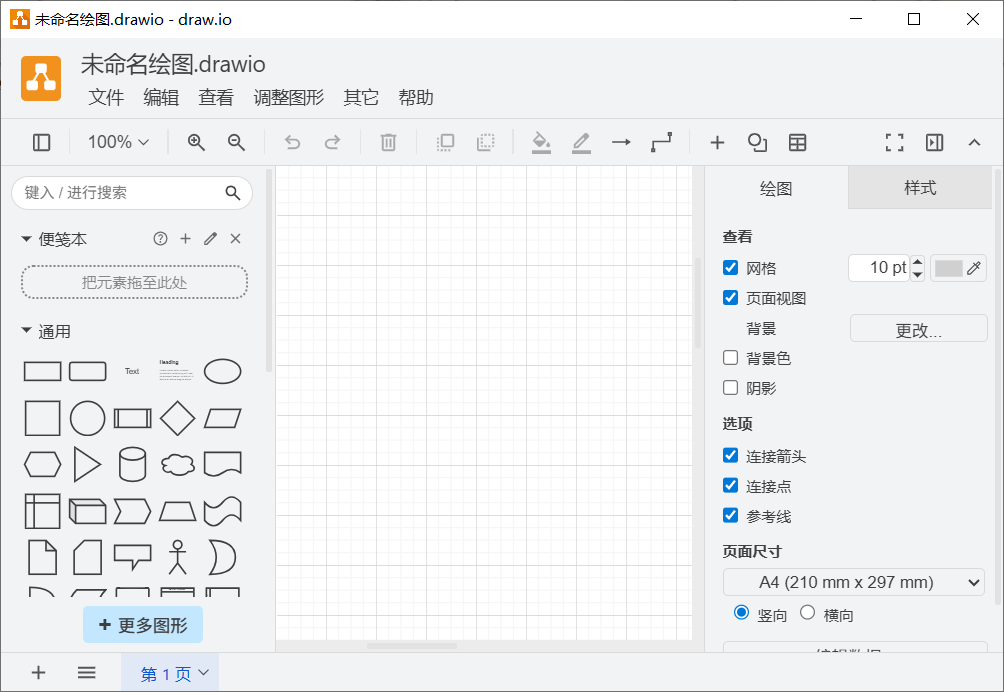Image resolution: width=1004 pixels, height=692 pixels.
Task: Open the 文件 menu
Action: point(106,97)
